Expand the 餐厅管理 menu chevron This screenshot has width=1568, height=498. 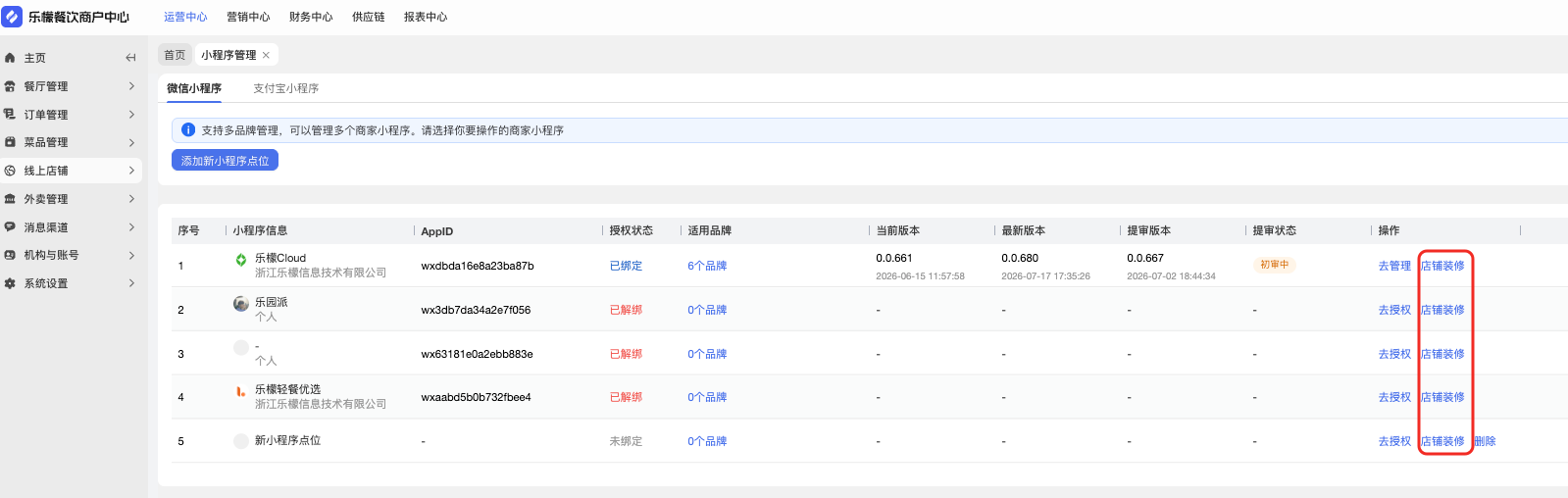131,86
